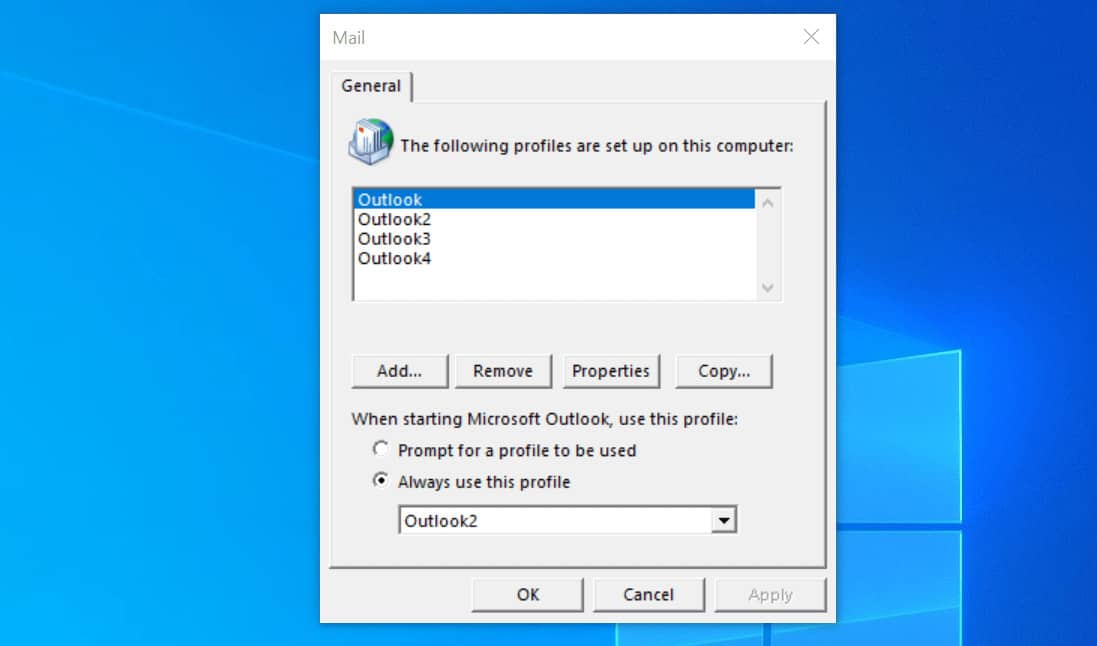Select the Outlook2 profile row

(555, 219)
